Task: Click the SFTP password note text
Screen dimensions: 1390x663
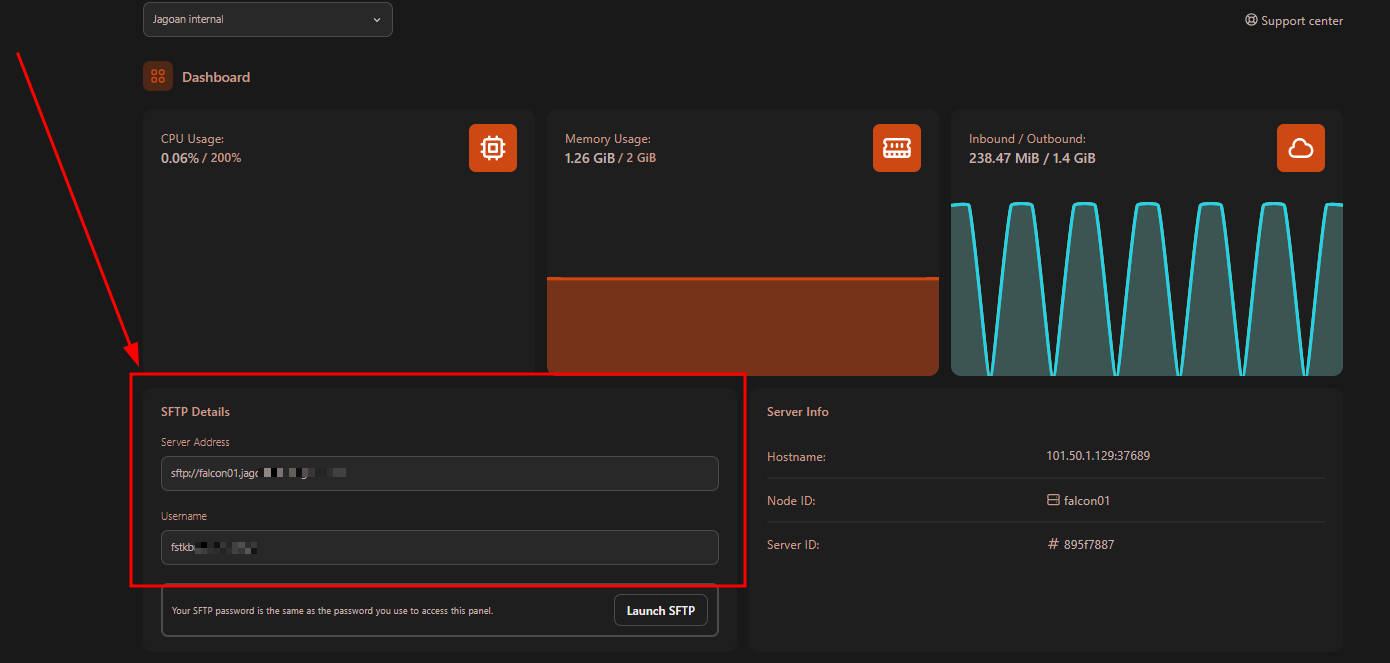Action: click(x=332, y=611)
